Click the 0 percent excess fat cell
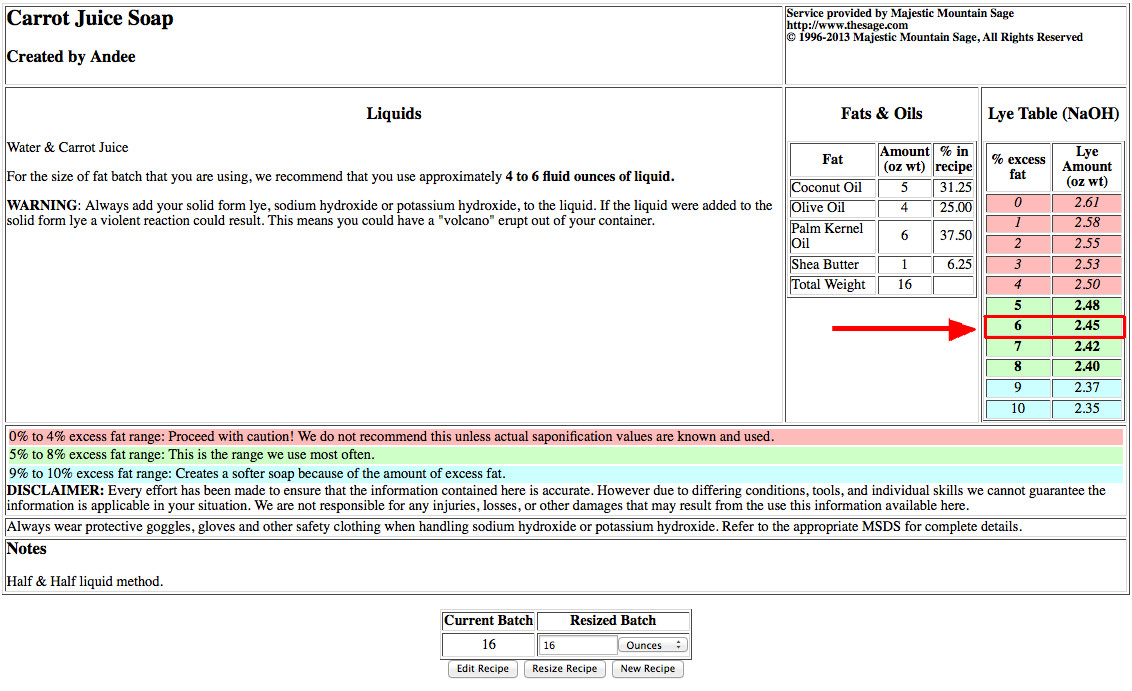The width and height of the screenshot is (1132, 691). pos(1018,203)
